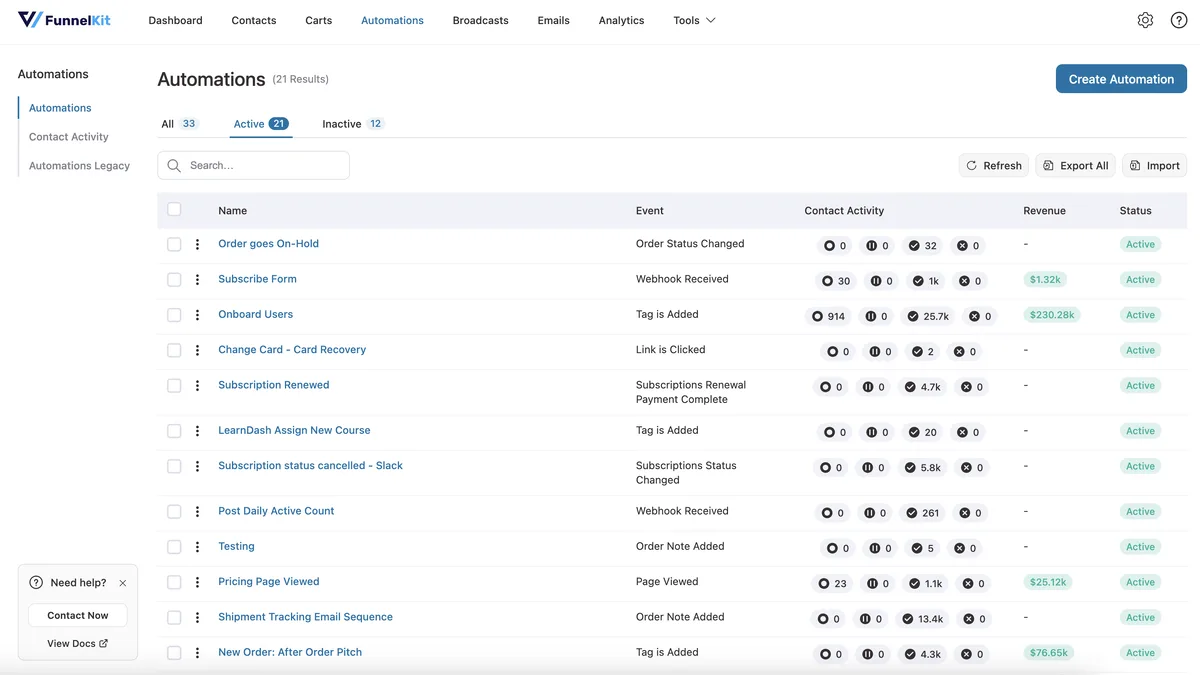Check the box for Subscribe Form
Screen dimensions: 1200x675
[x=174, y=280]
